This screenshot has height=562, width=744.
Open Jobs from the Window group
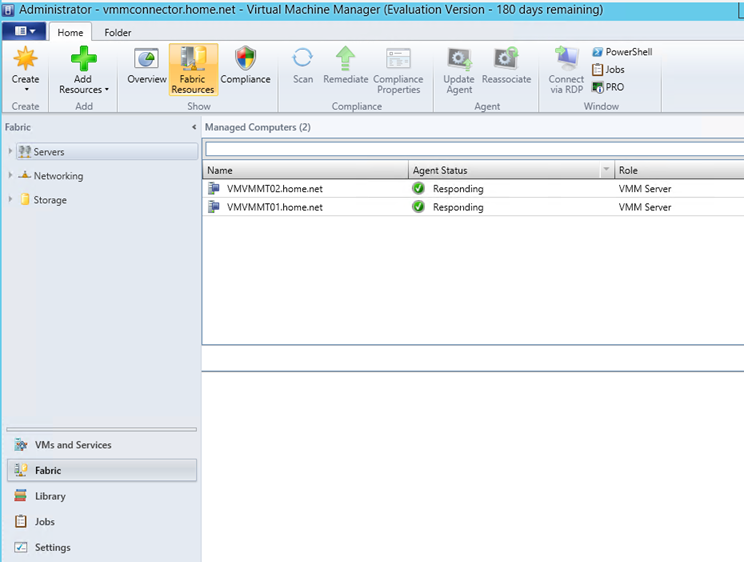(608, 69)
